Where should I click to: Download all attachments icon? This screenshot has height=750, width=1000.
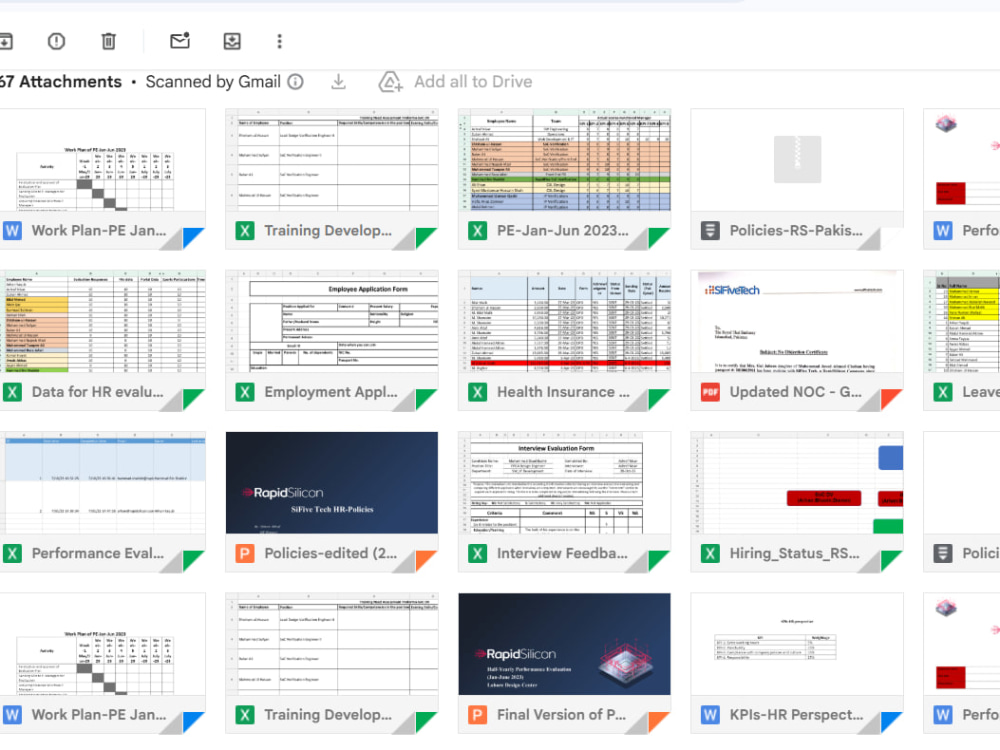[339, 82]
